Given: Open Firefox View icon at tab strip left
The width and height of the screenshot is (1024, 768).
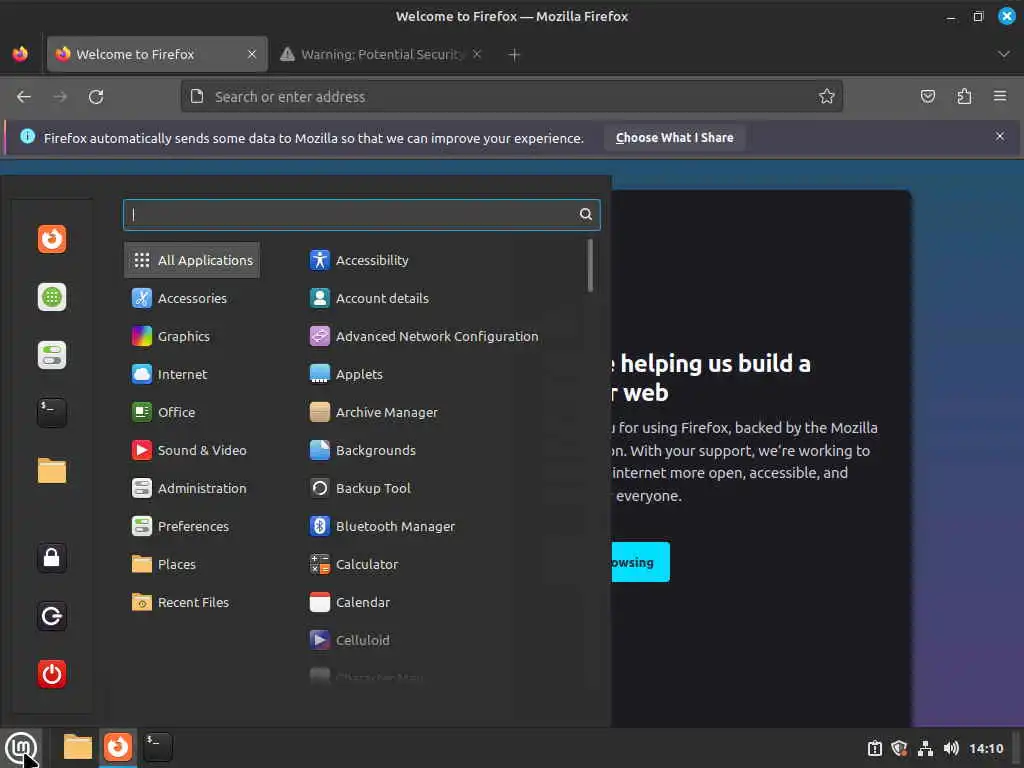Looking at the screenshot, I should tap(20, 54).
